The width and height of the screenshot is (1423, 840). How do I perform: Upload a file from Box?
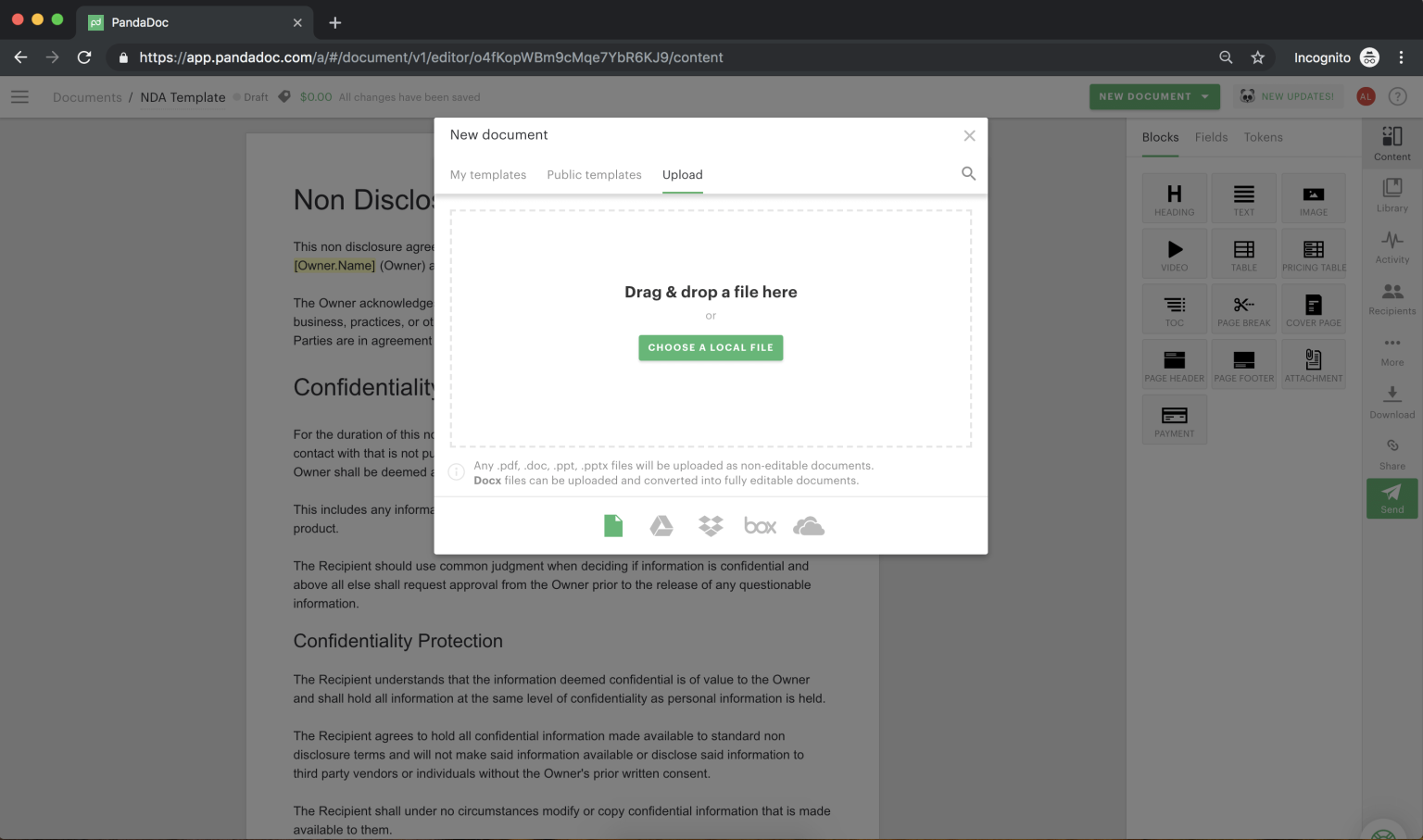coord(760,525)
